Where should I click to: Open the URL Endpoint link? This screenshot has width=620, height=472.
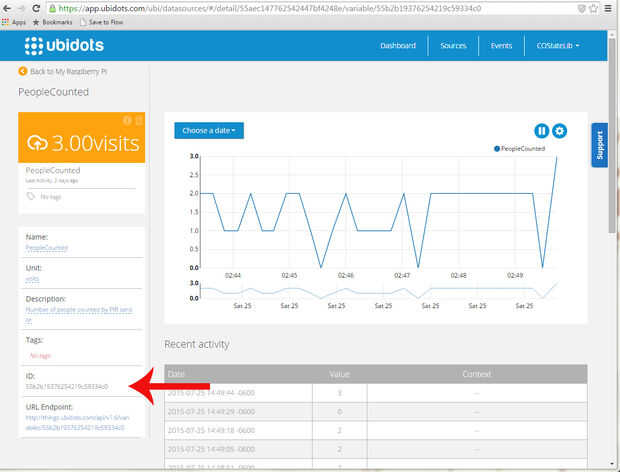[77, 422]
